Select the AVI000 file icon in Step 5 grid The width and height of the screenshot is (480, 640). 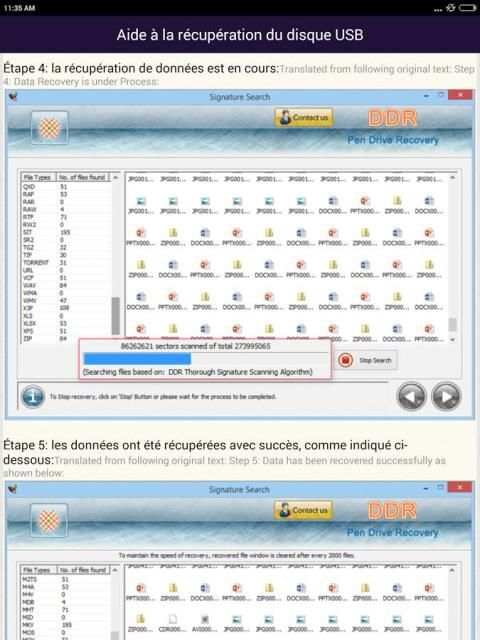coord(205,619)
